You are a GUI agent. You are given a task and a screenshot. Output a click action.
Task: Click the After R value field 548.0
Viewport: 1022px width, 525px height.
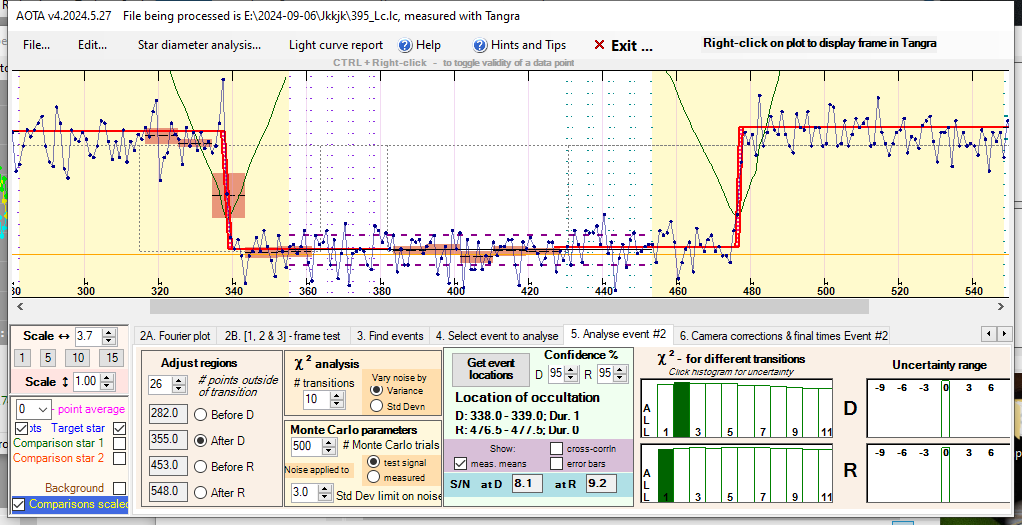[168, 493]
